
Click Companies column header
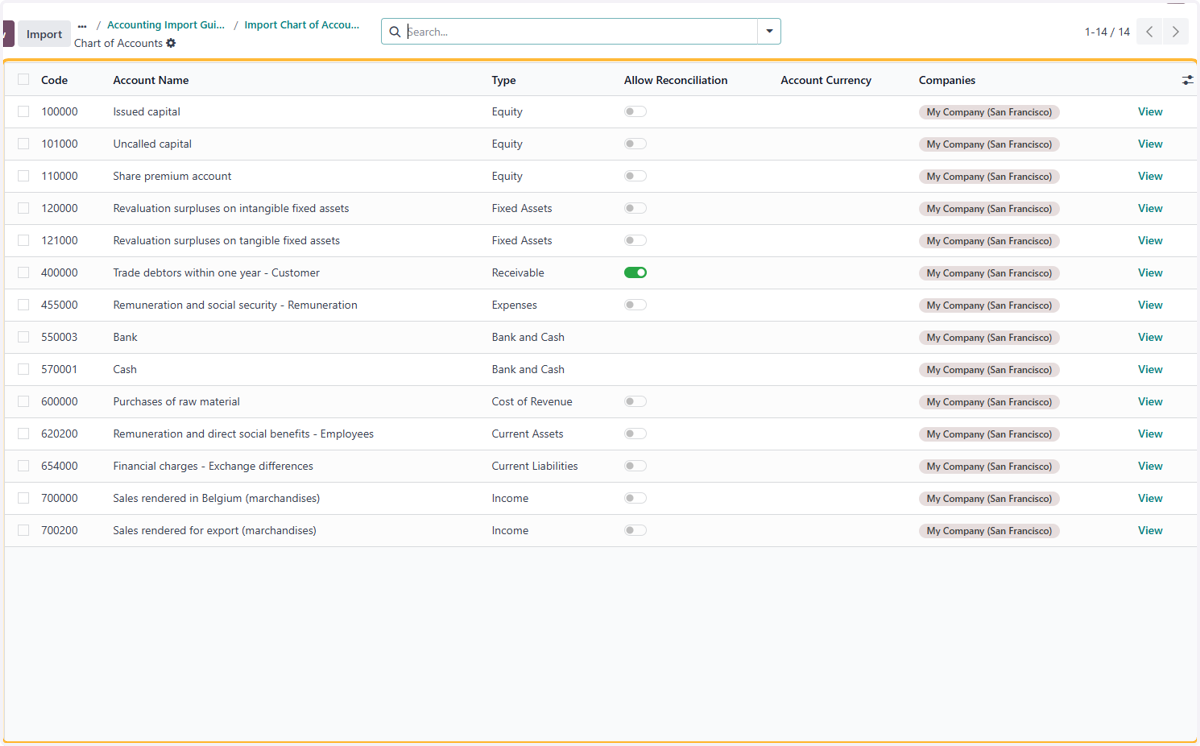[947, 80]
